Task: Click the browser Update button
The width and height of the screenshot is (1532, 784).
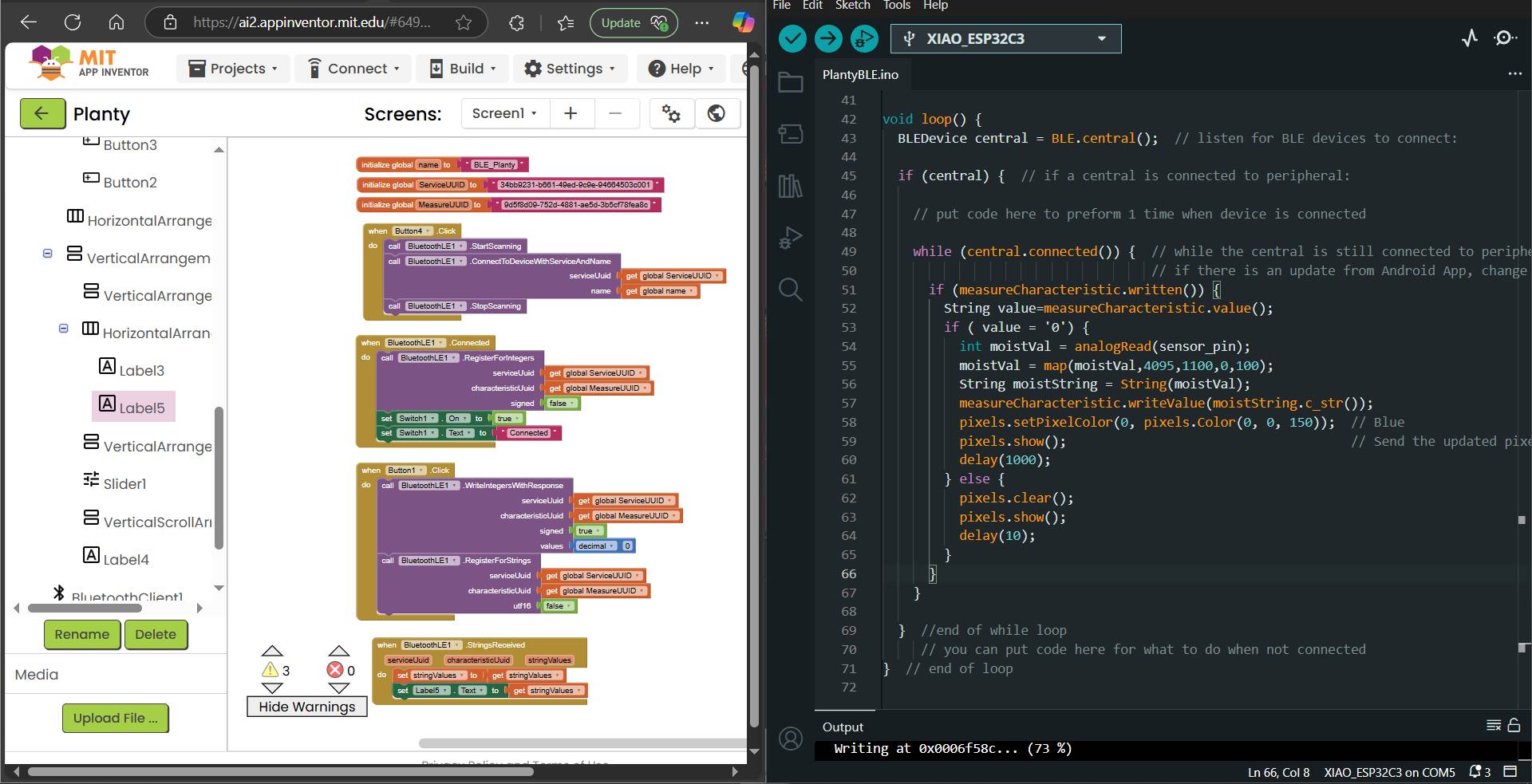Action: click(634, 22)
